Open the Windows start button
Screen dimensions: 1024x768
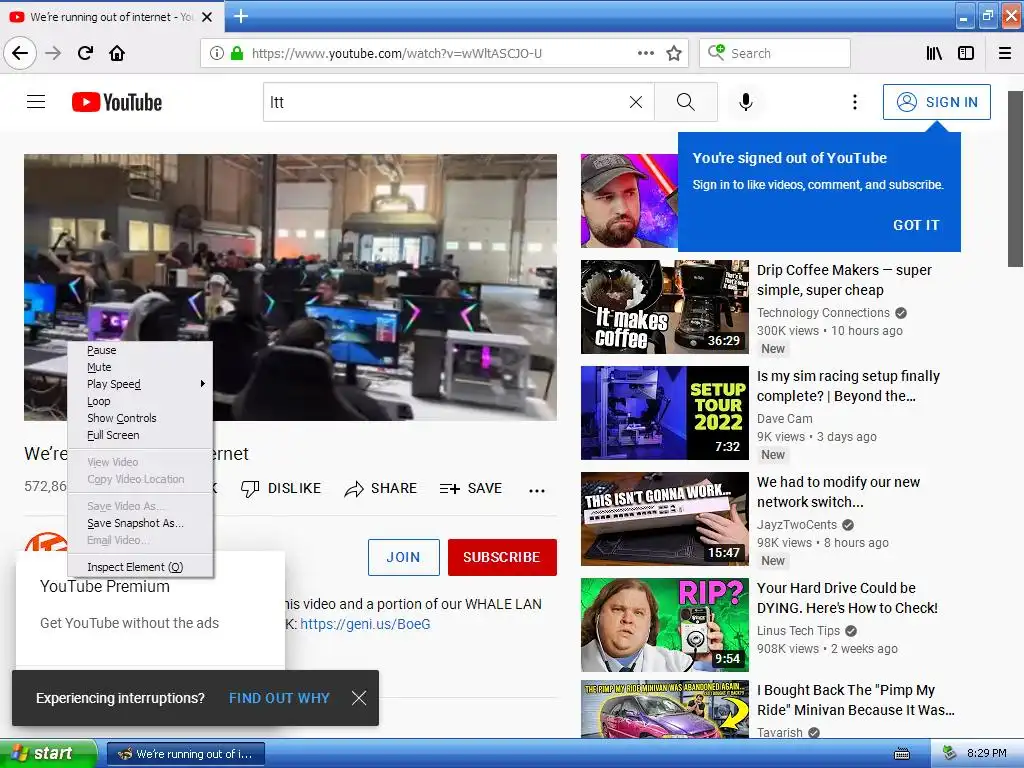(x=48, y=753)
